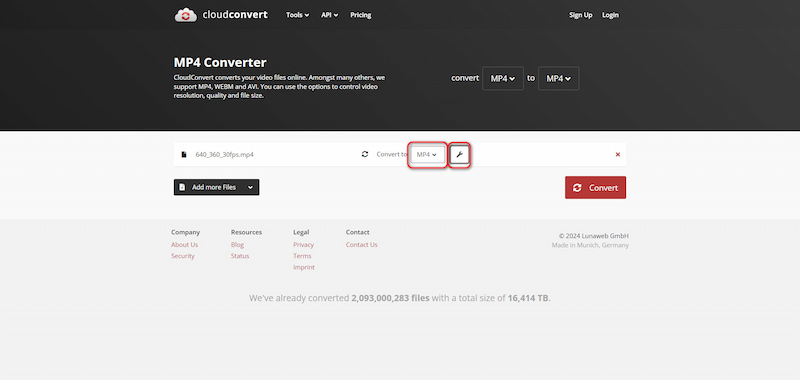
Task: Open the API menu
Action: click(330, 15)
